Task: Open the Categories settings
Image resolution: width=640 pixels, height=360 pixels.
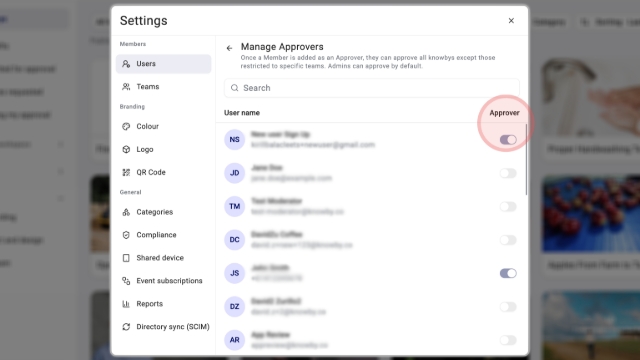Action: click(x=163, y=212)
